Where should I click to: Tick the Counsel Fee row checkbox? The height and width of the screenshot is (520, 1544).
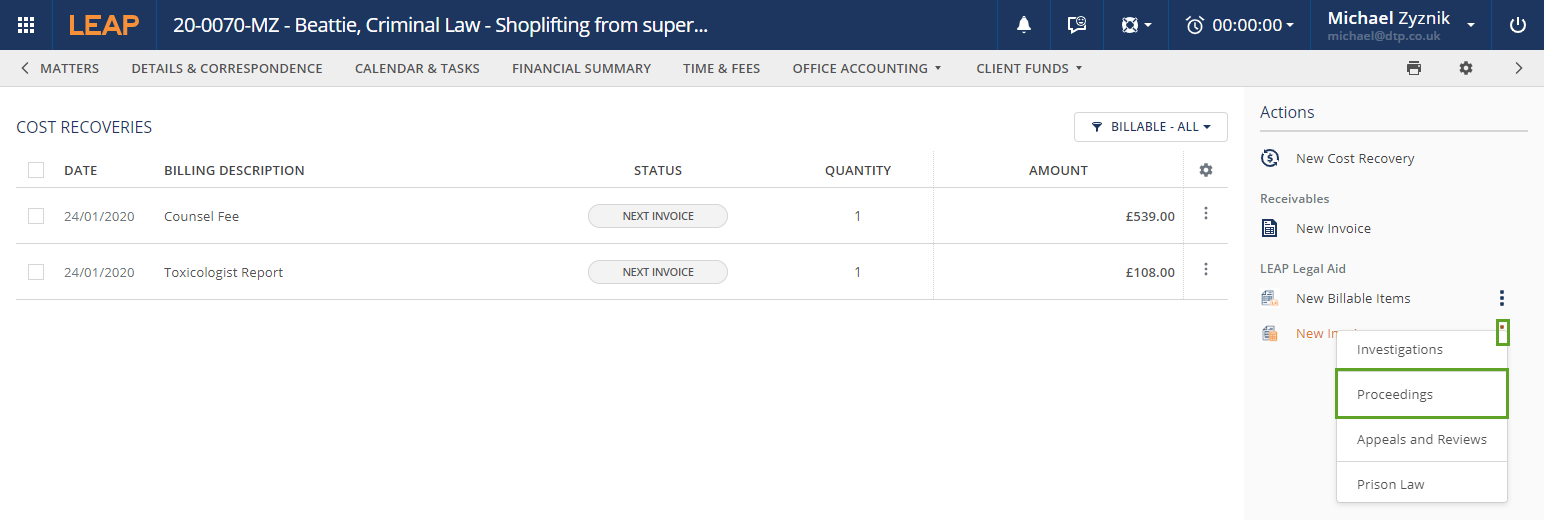pyautogui.click(x=36, y=216)
